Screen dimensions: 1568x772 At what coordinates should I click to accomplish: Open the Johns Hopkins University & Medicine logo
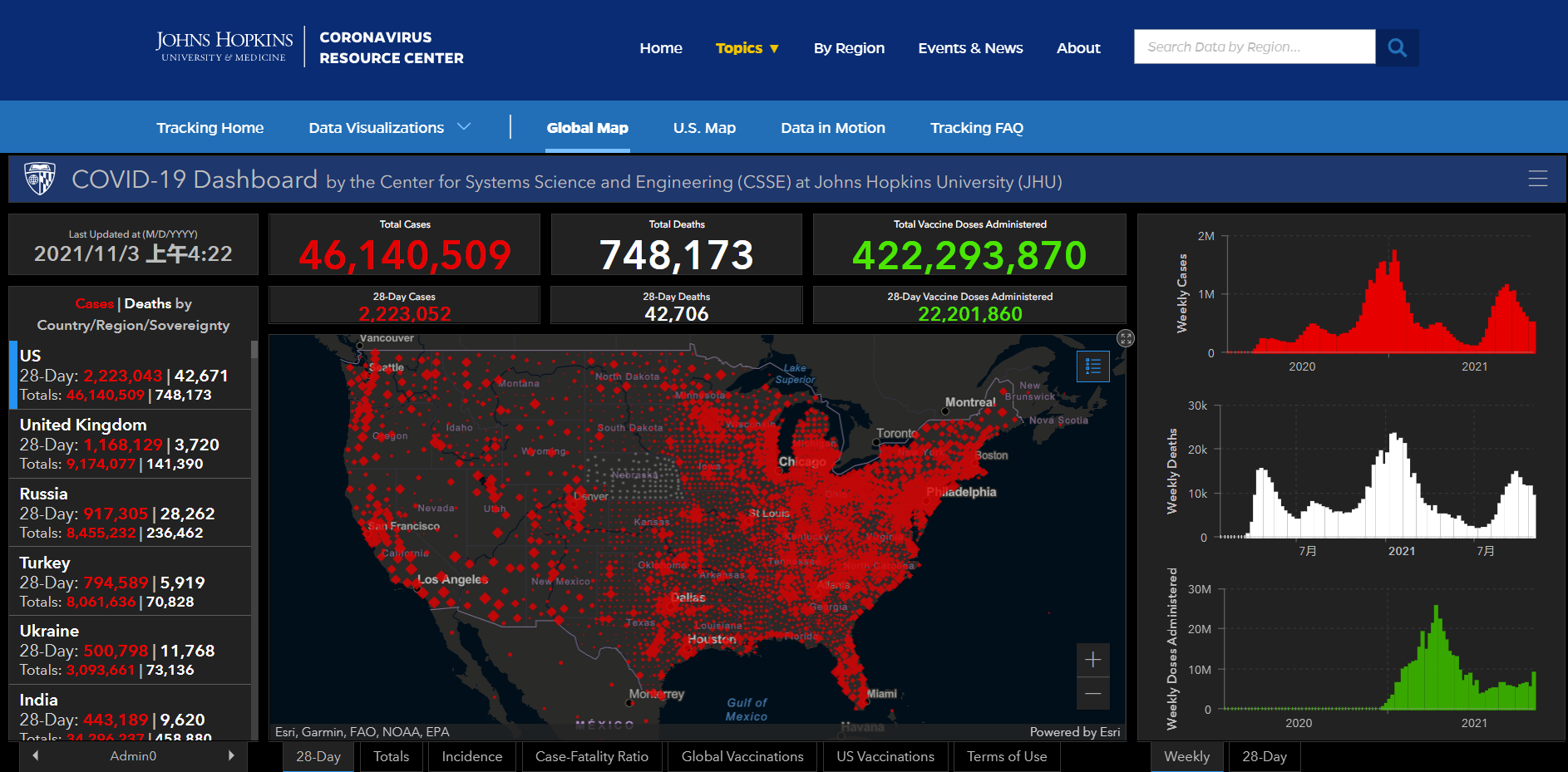224,47
